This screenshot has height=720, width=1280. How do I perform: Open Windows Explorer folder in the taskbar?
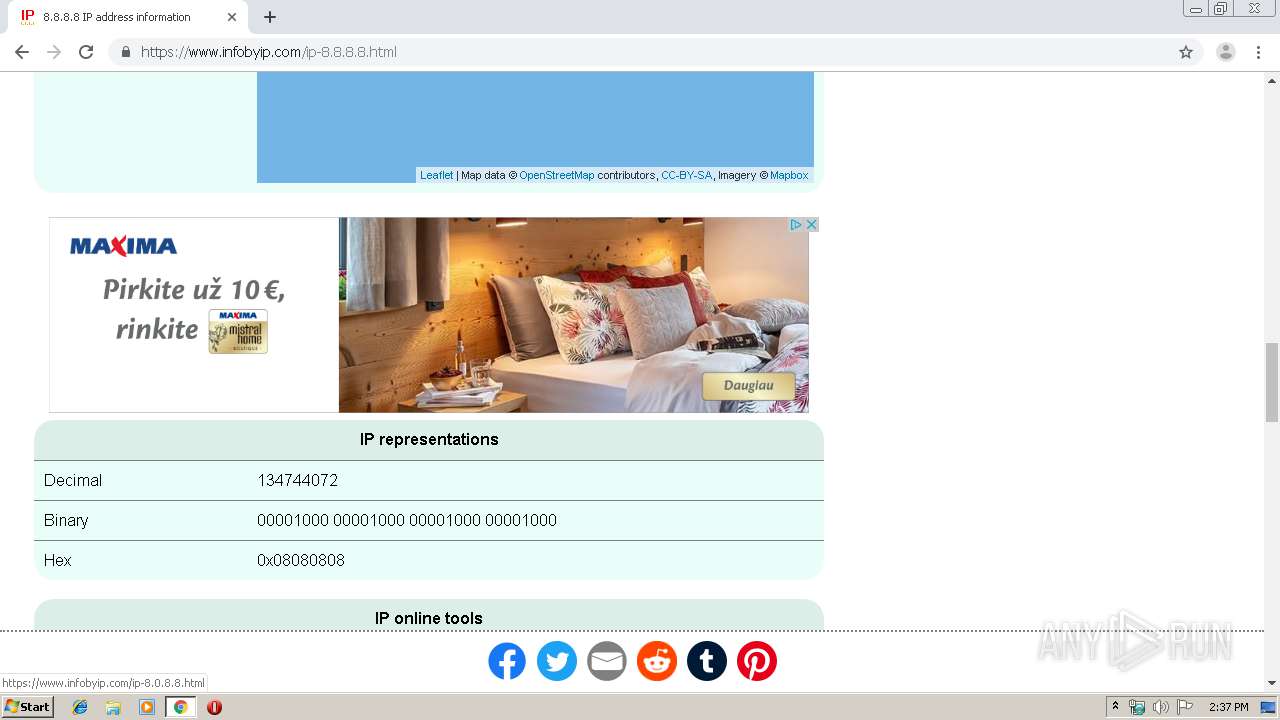(113, 707)
